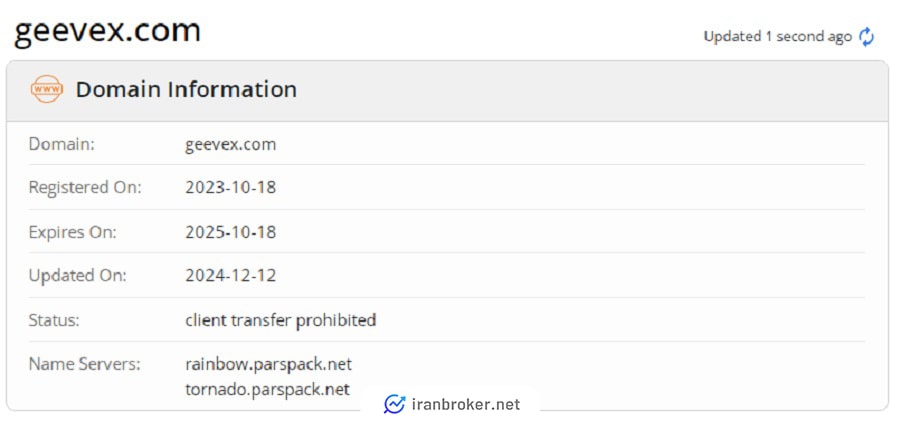Click the geevex.com page title
The height and width of the screenshot is (421, 900).
[107, 31]
